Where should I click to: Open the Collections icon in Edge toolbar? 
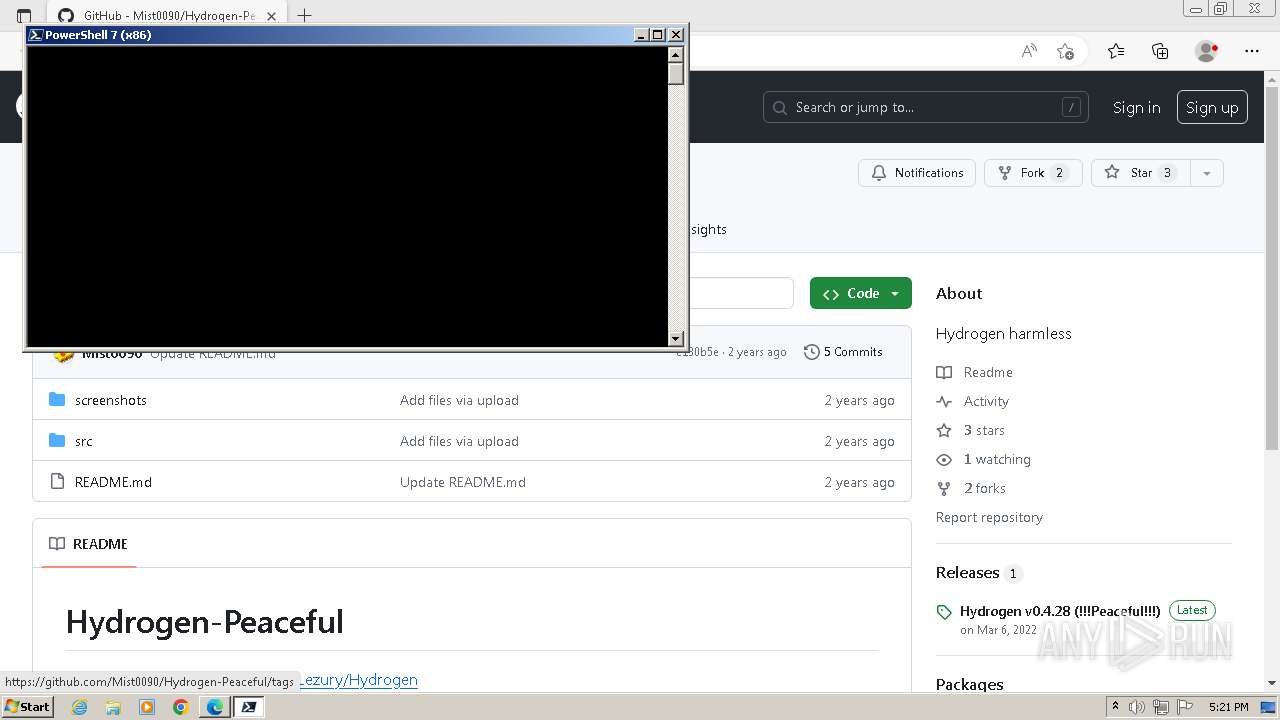click(x=1160, y=51)
